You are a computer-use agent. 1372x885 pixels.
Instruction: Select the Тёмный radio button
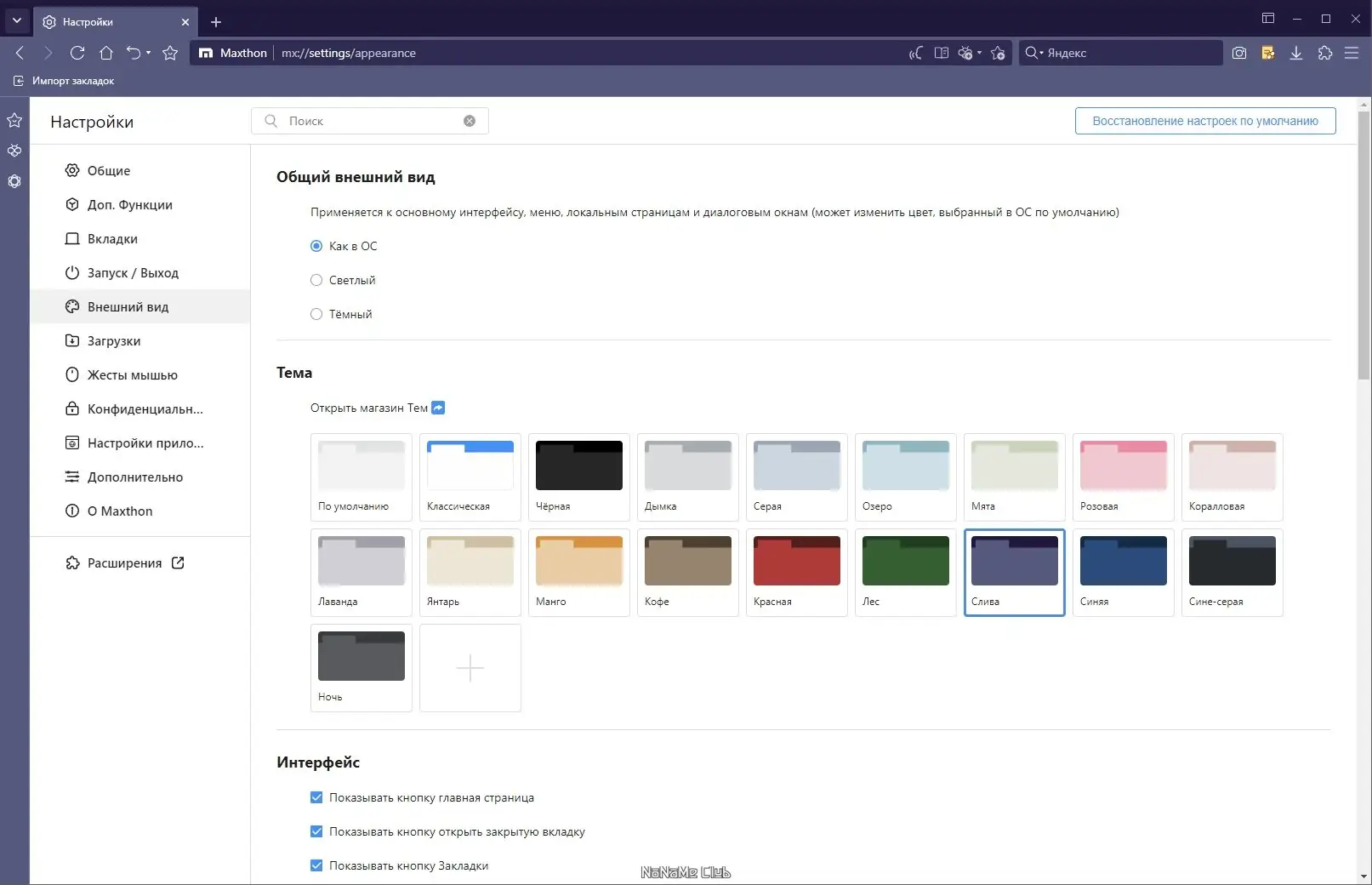point(316,314)
